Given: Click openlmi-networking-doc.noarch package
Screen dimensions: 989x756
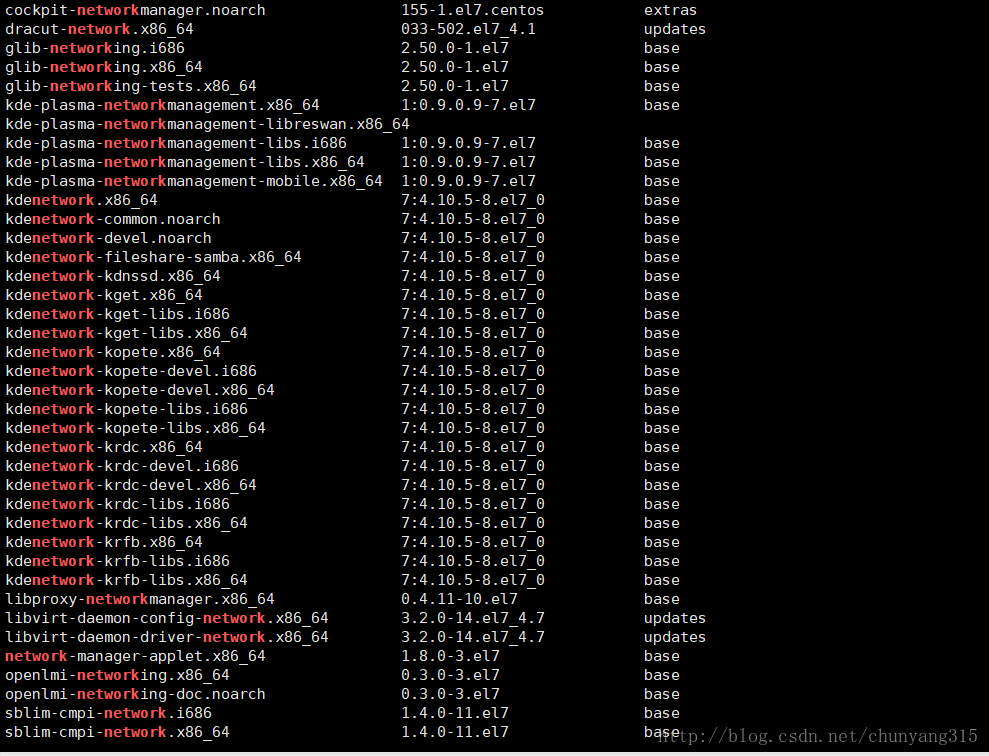Looking at the screenshot, I should pos(135,694).
